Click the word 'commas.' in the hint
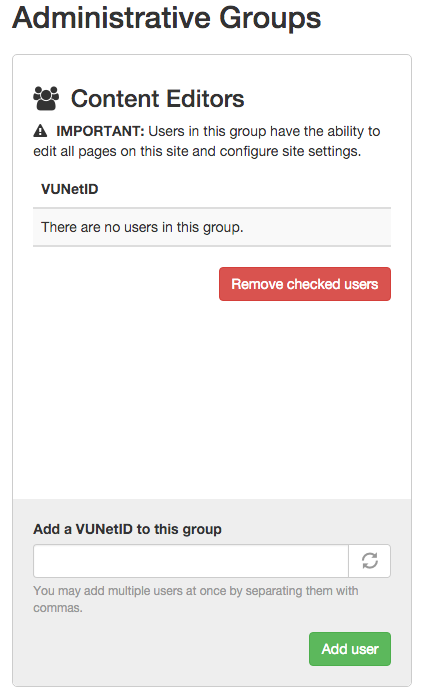 [x=58, y=608]
